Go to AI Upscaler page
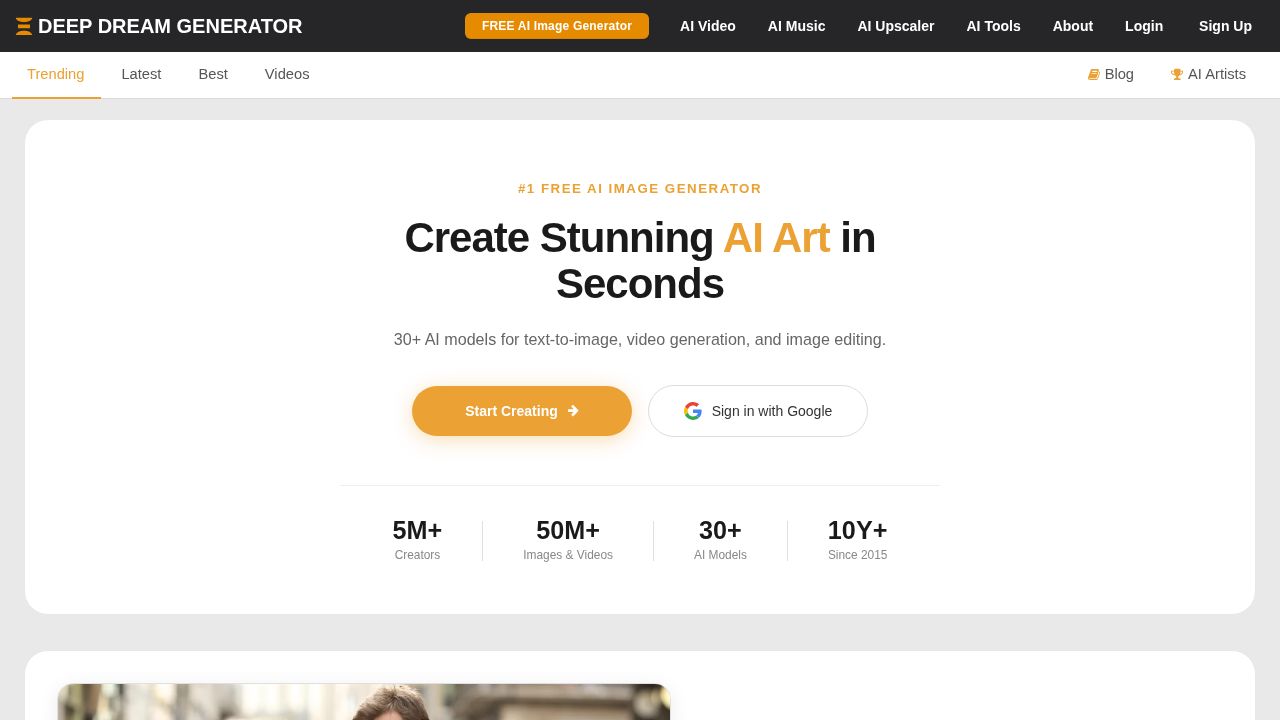 point(896,26)
